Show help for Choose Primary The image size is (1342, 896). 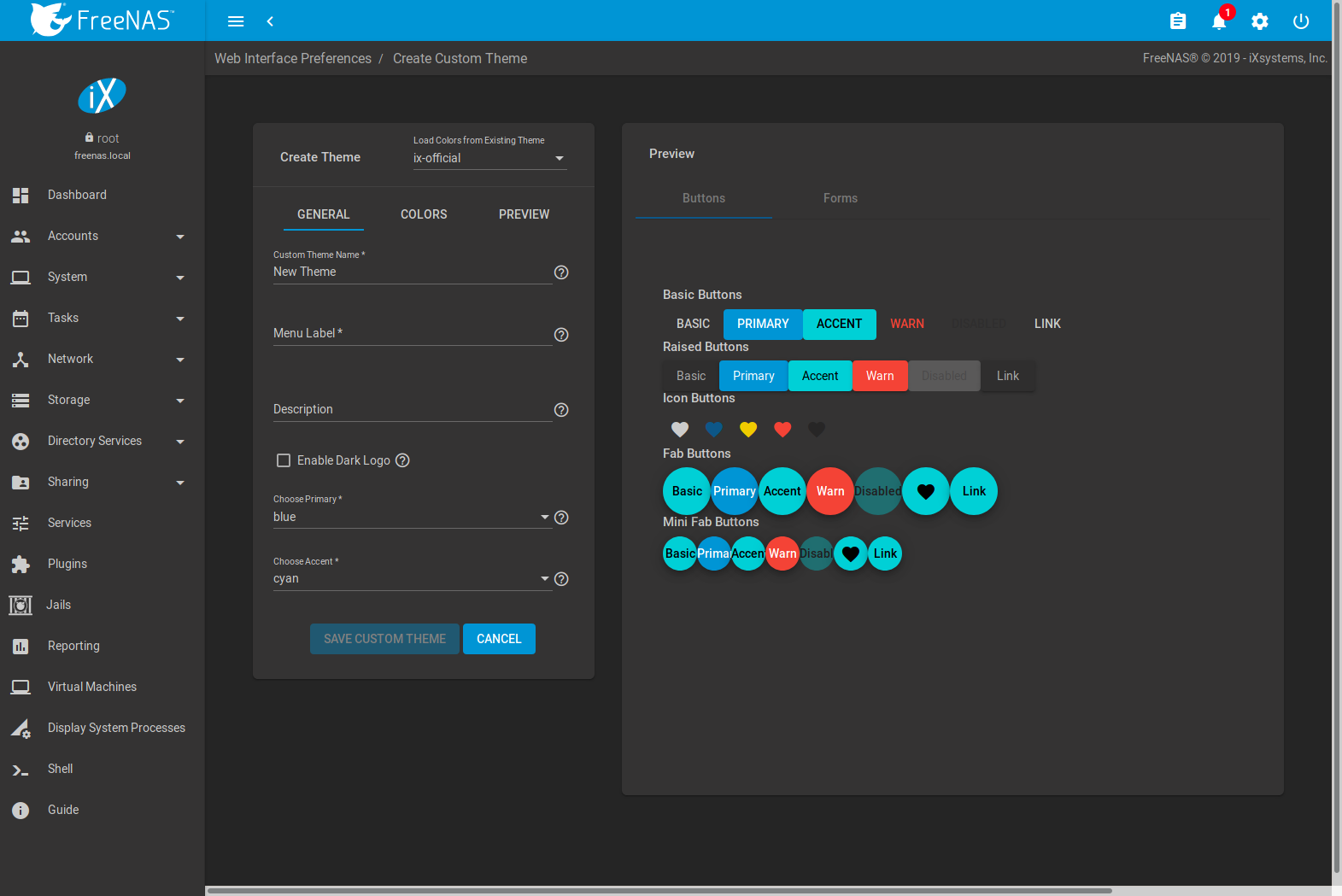click(x=561, y=518)
